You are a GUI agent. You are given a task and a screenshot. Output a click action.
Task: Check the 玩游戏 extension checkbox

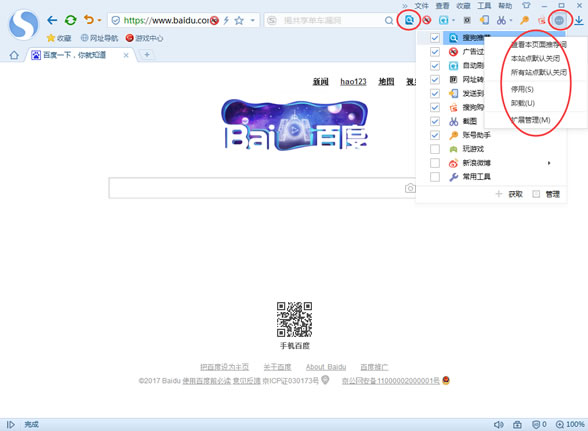point(435,149)
